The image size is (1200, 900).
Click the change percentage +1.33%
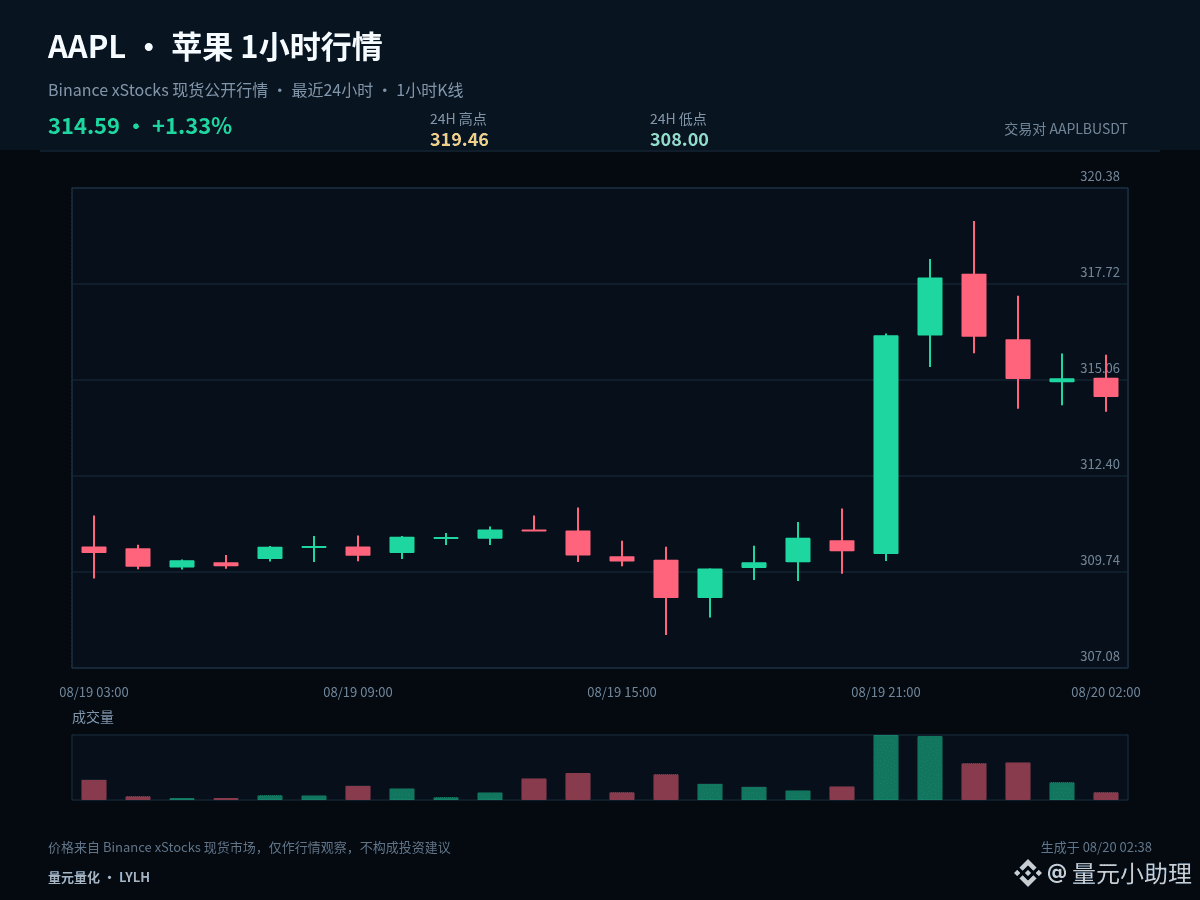pos(192,126)
